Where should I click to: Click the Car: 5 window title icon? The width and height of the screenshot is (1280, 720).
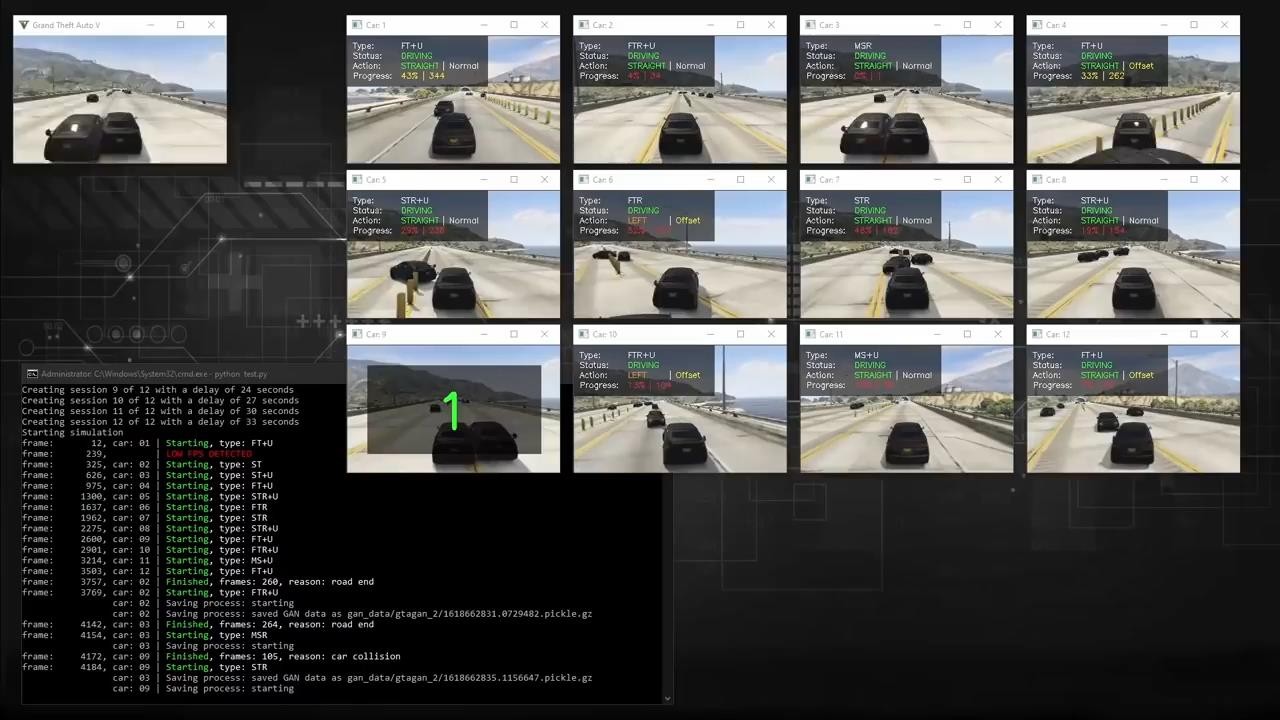357,180
